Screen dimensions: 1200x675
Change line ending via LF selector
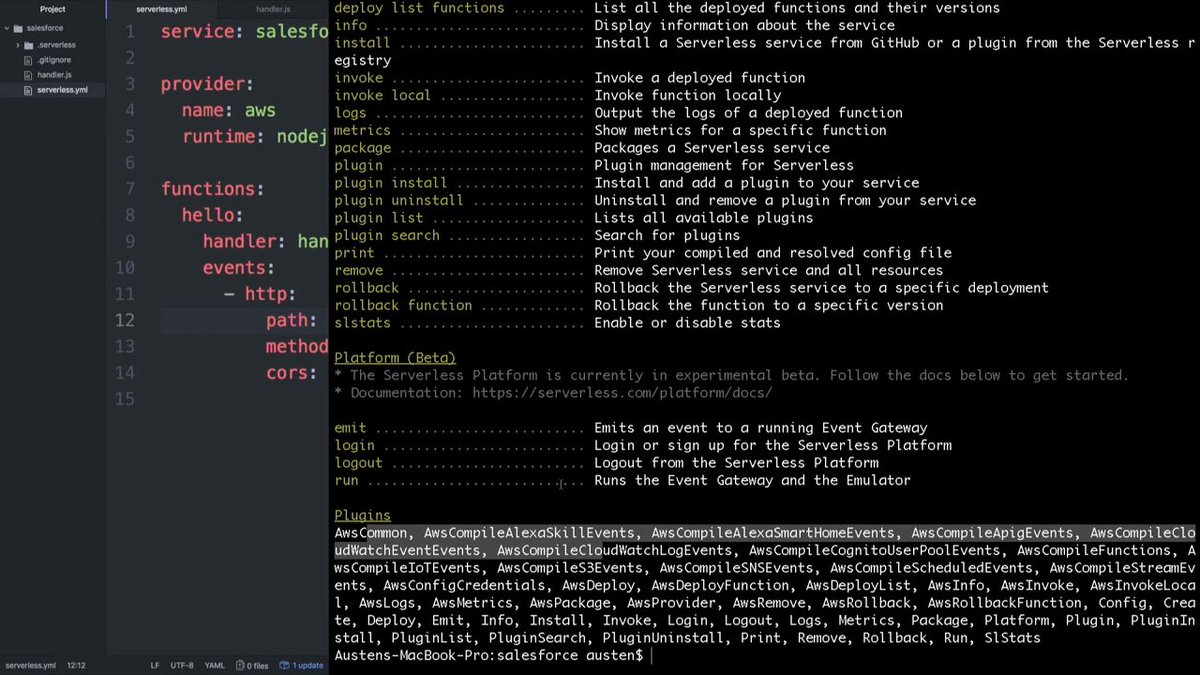pyautogui.click(x=155, y=665)
